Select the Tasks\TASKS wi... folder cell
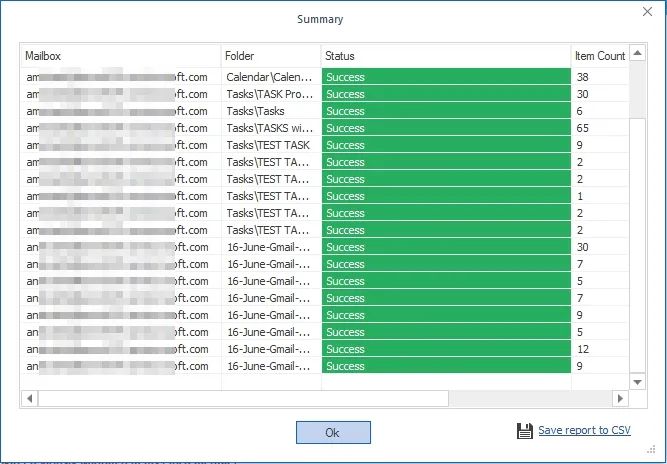 click(271, 128)
